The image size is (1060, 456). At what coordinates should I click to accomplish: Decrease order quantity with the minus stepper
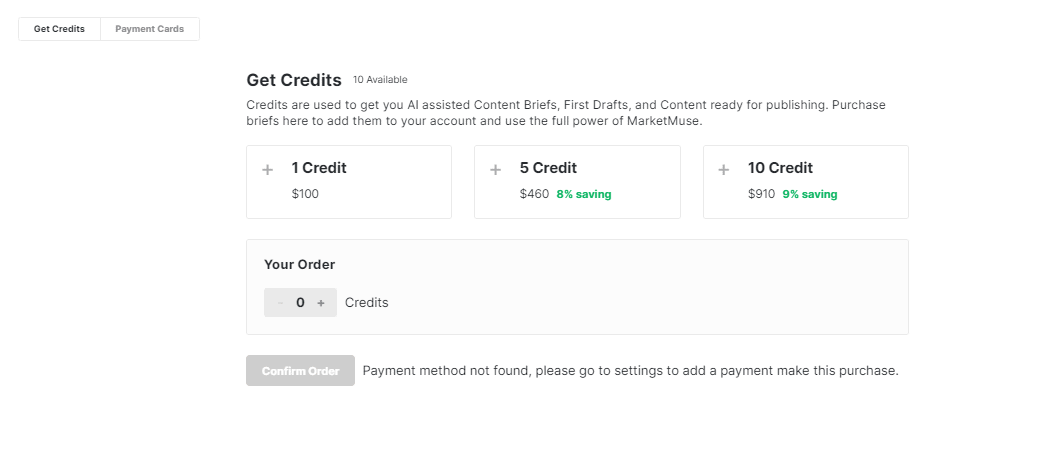tap(280, 303)
